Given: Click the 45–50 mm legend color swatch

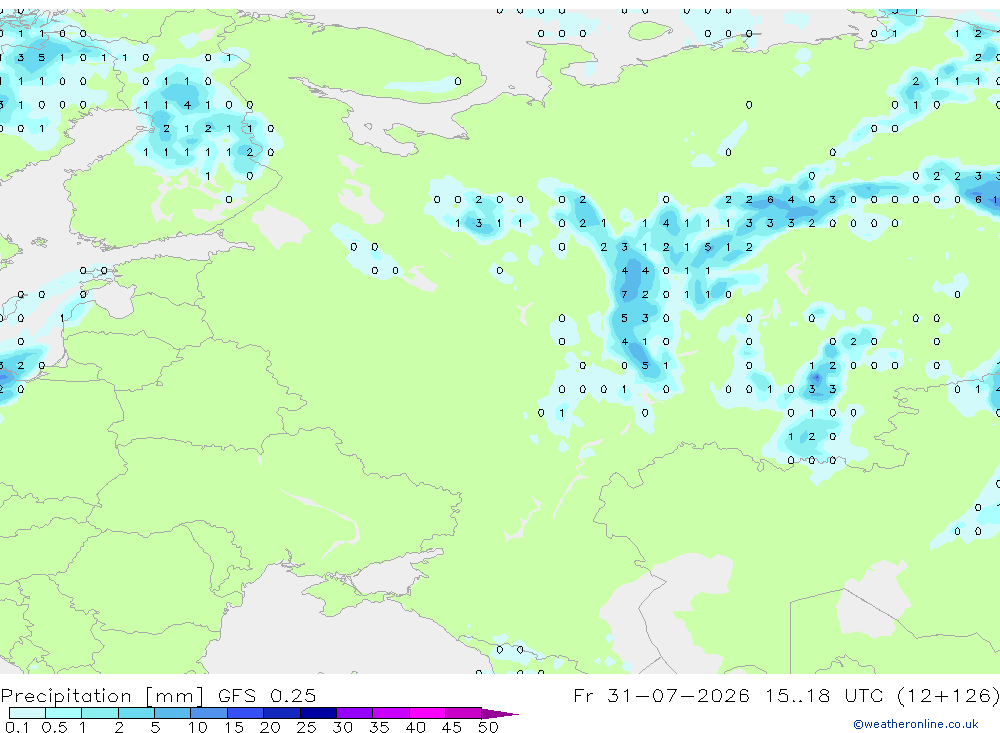Looking at the screenshot, I should coord(464,713).
